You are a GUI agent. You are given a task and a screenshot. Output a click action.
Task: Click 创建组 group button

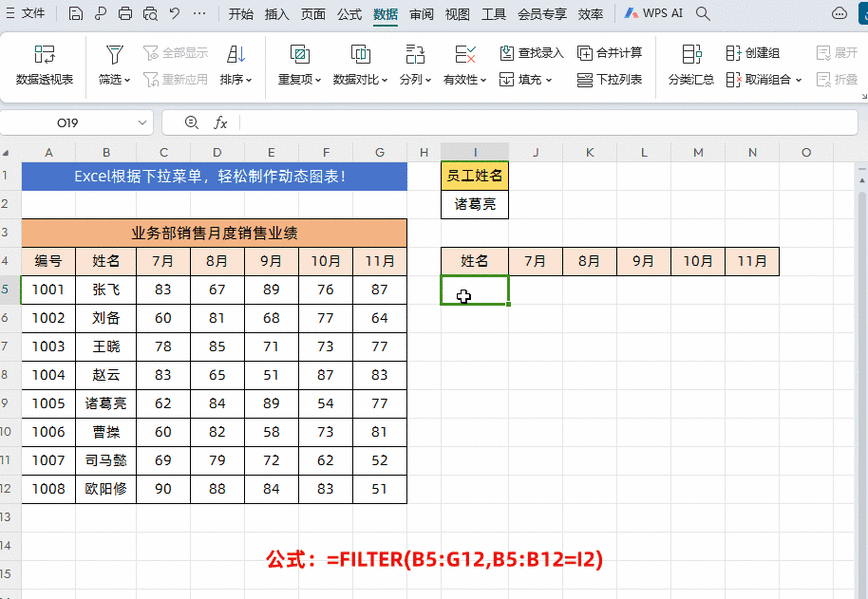coord(752,53)
